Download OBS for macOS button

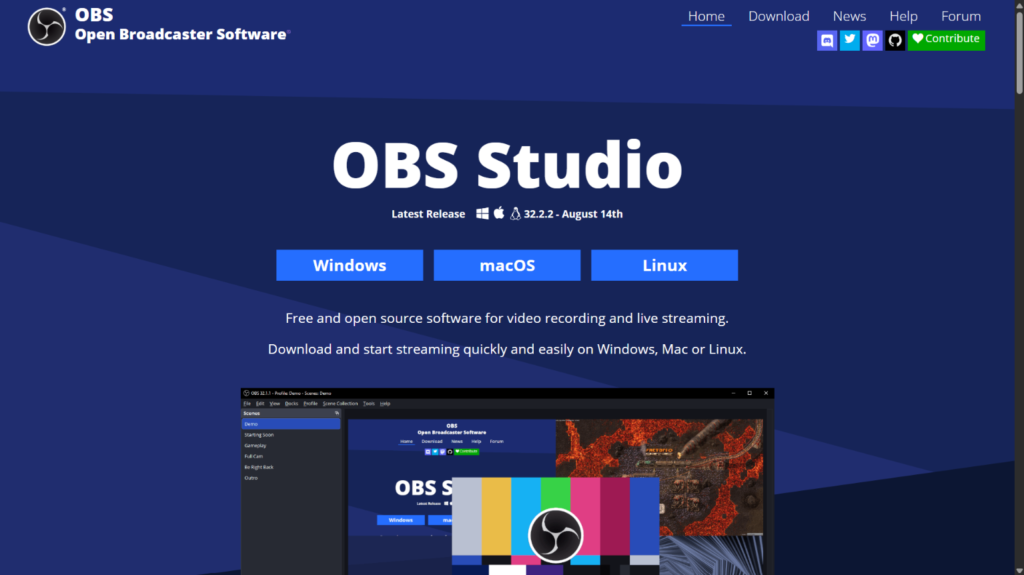click(x=507, y=265)
